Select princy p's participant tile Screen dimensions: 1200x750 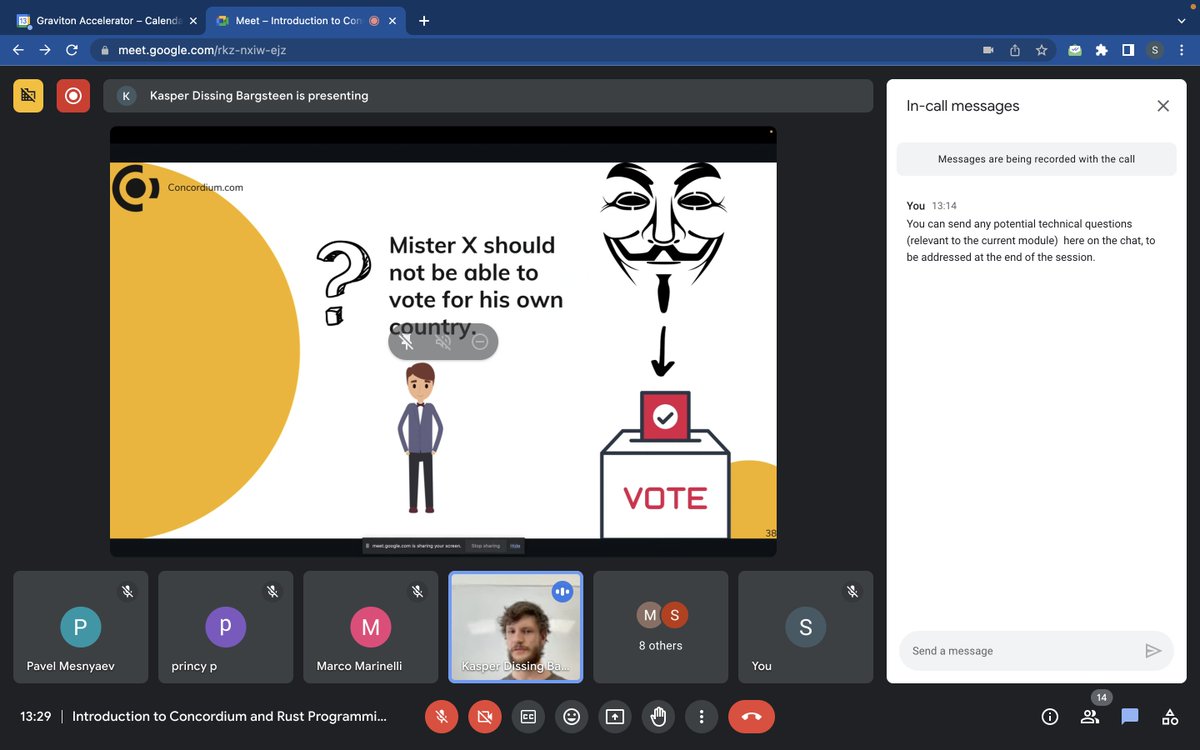coord(226,627)
